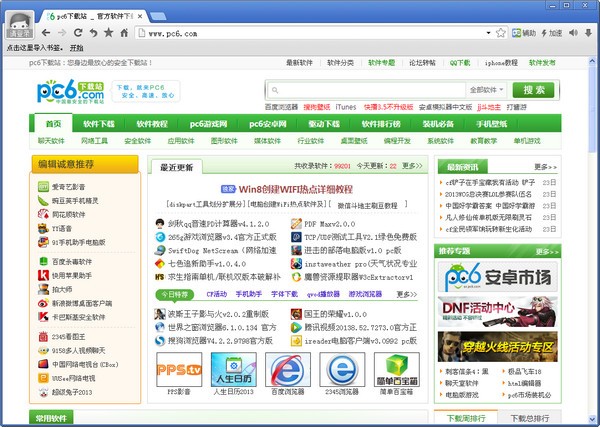Open the 字体下载 featured link

point(284,294)
